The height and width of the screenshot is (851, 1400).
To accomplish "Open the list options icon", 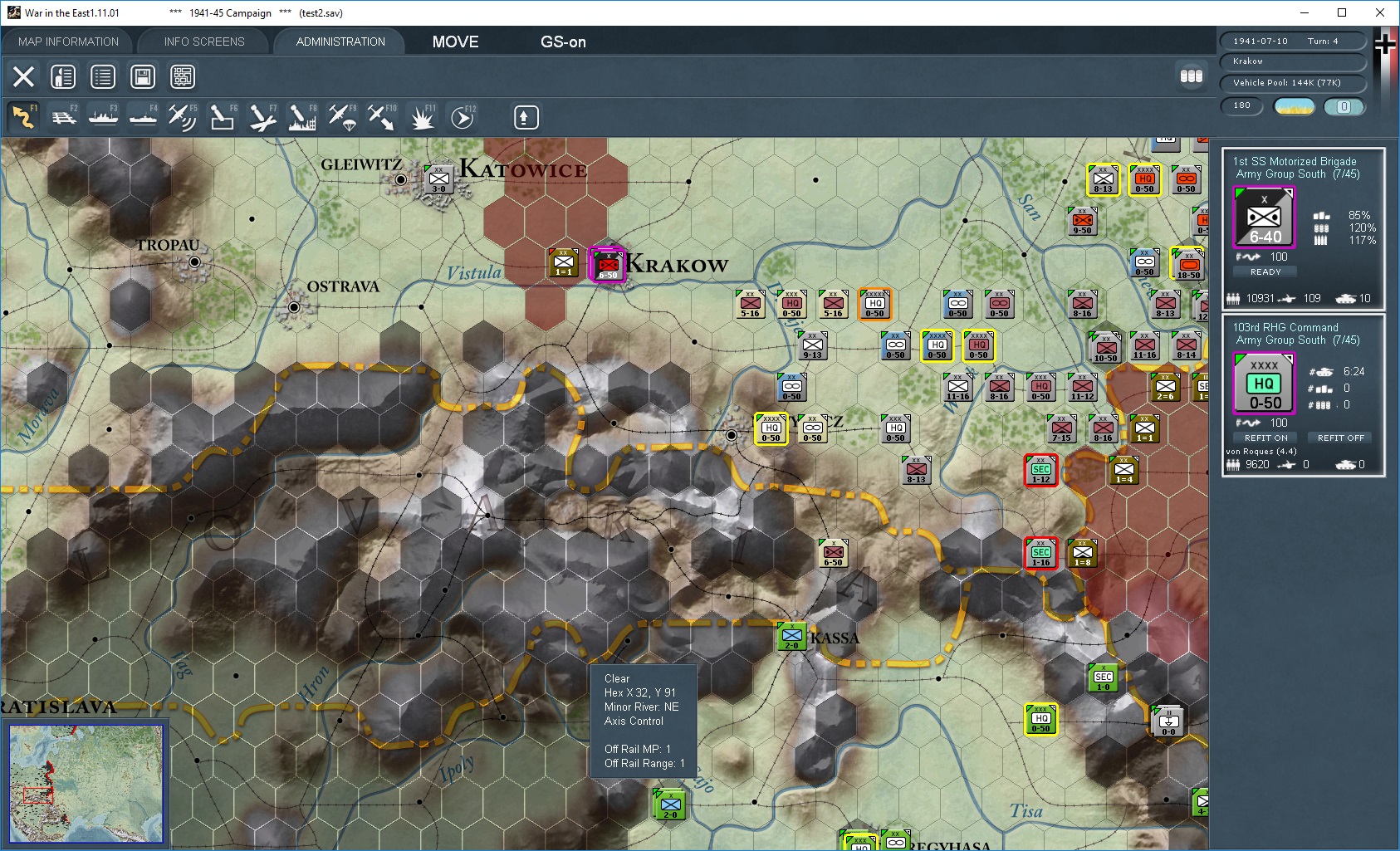I will coord(103,77).
